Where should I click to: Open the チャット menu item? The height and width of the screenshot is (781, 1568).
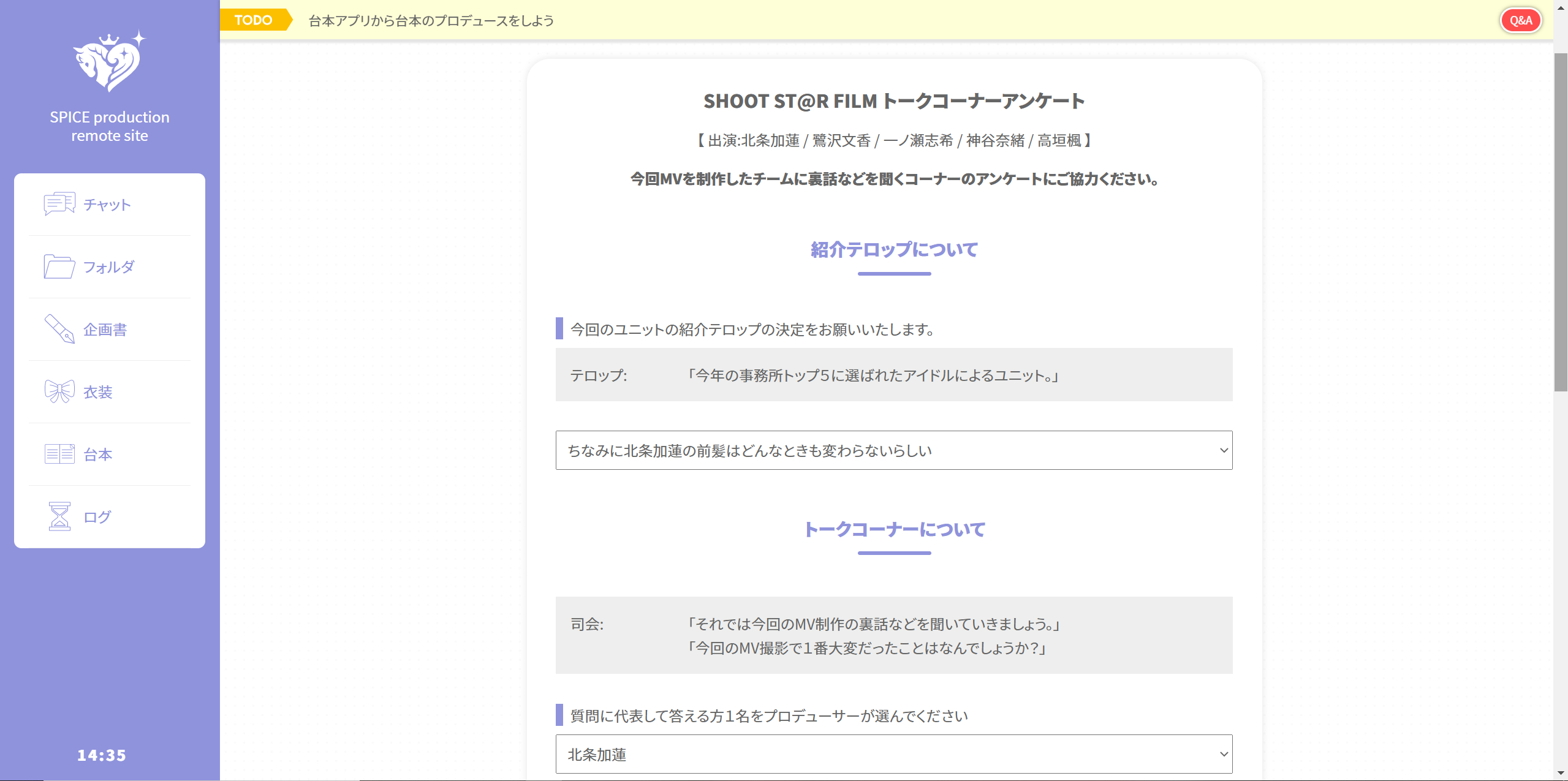107,205
